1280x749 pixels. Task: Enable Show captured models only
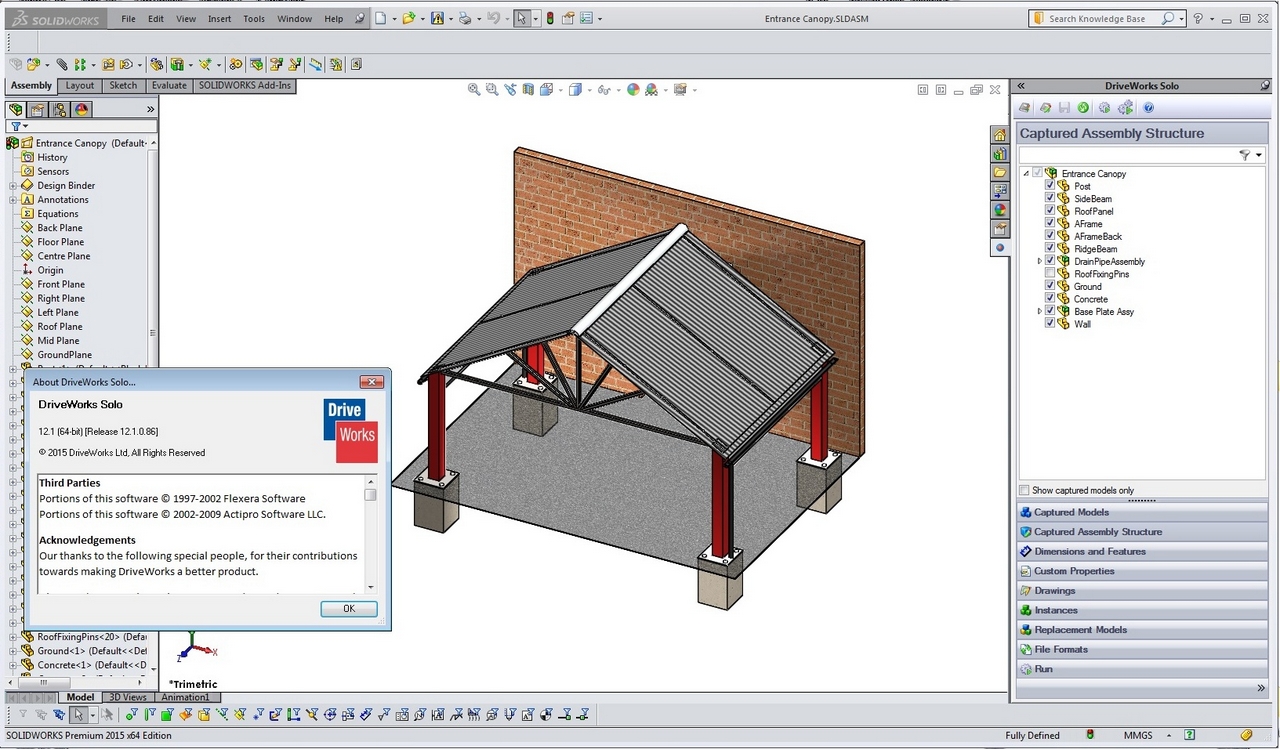tap(1024, 490)
